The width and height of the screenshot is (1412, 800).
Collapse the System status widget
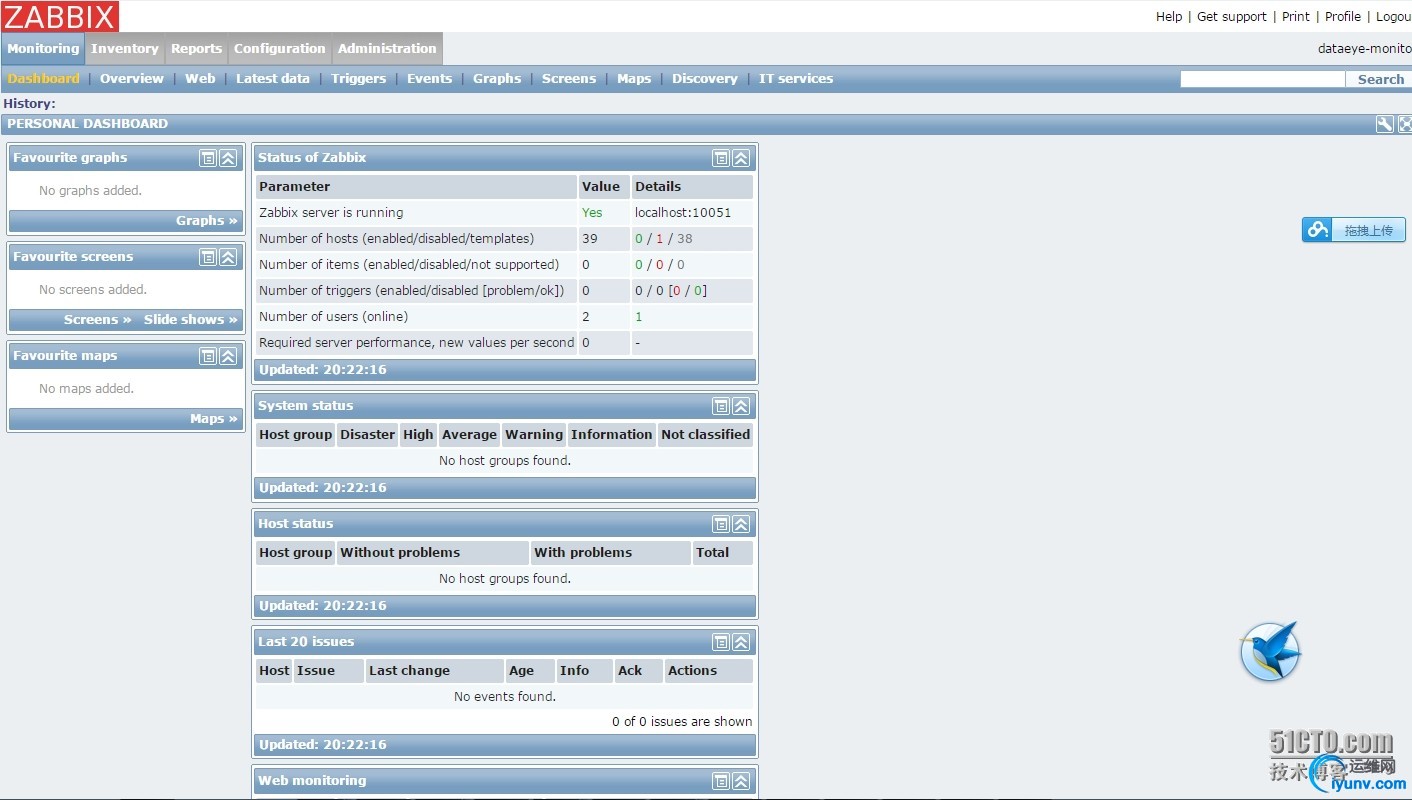pyautogui.click(x=741, y=406)
